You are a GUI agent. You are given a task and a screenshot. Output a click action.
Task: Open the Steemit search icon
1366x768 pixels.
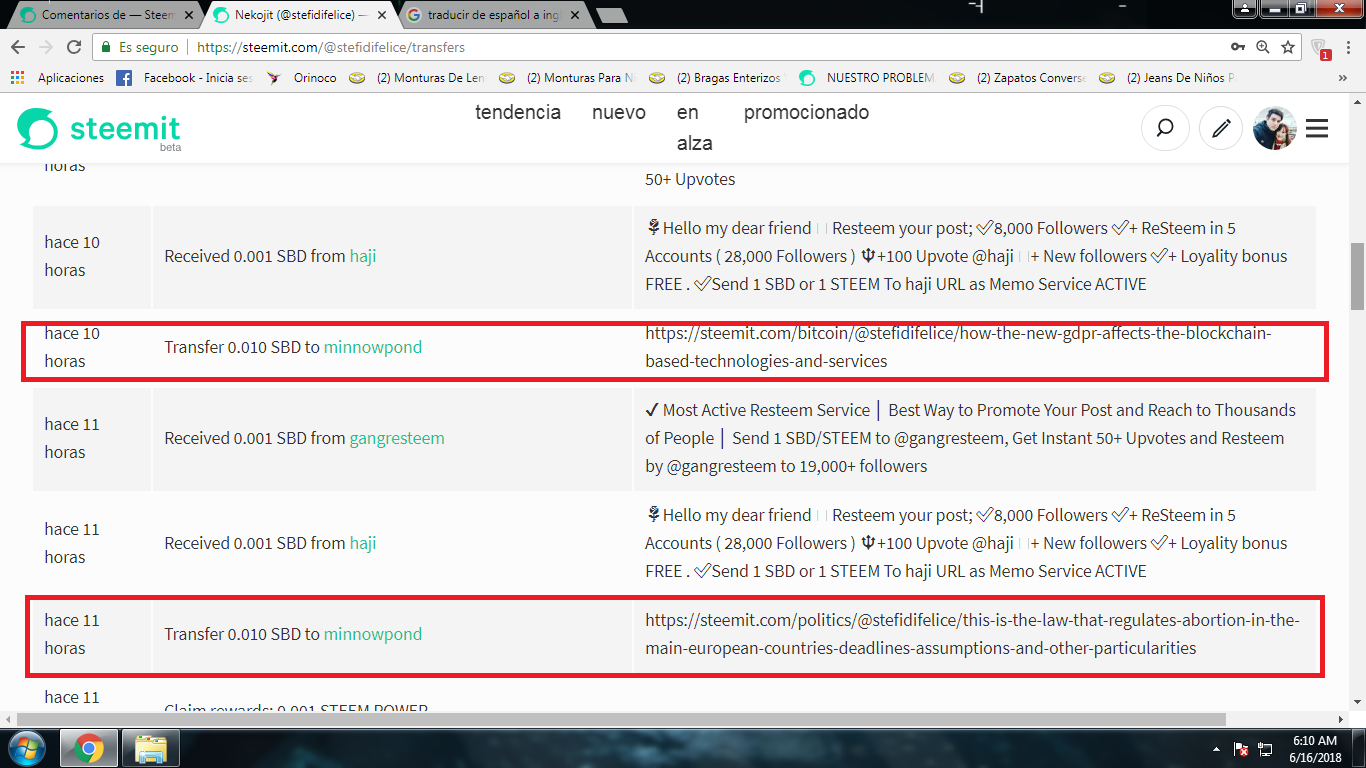pyautogui.click(x=1165, y=129)
